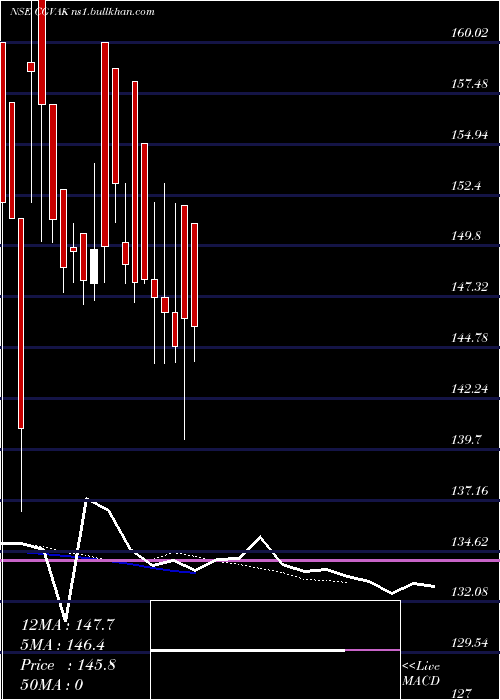Click the 147.32 price axis label
Screen dimensions: 500x700
[469, 287]
